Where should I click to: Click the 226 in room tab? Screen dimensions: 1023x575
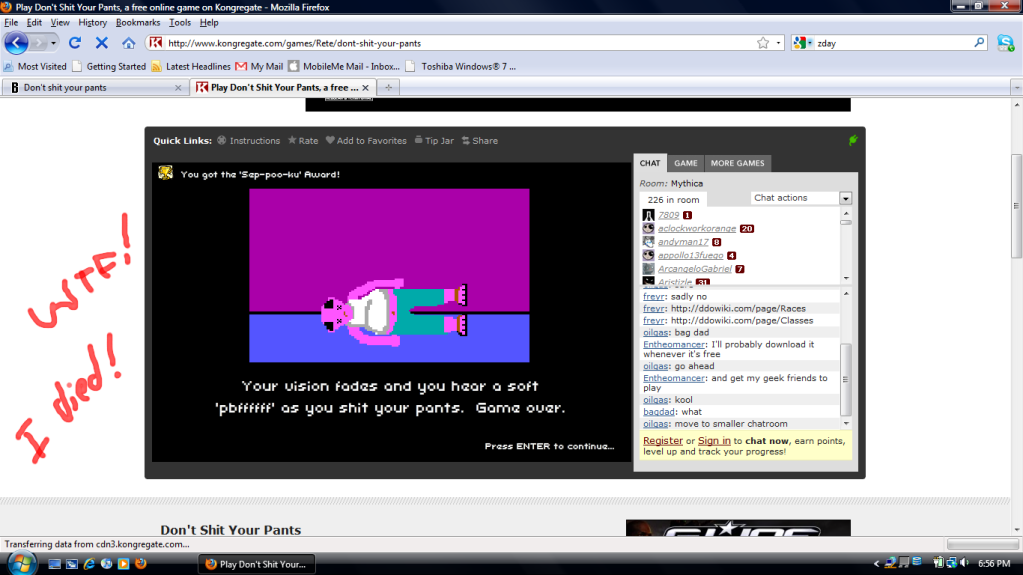(x=673, y=200)
